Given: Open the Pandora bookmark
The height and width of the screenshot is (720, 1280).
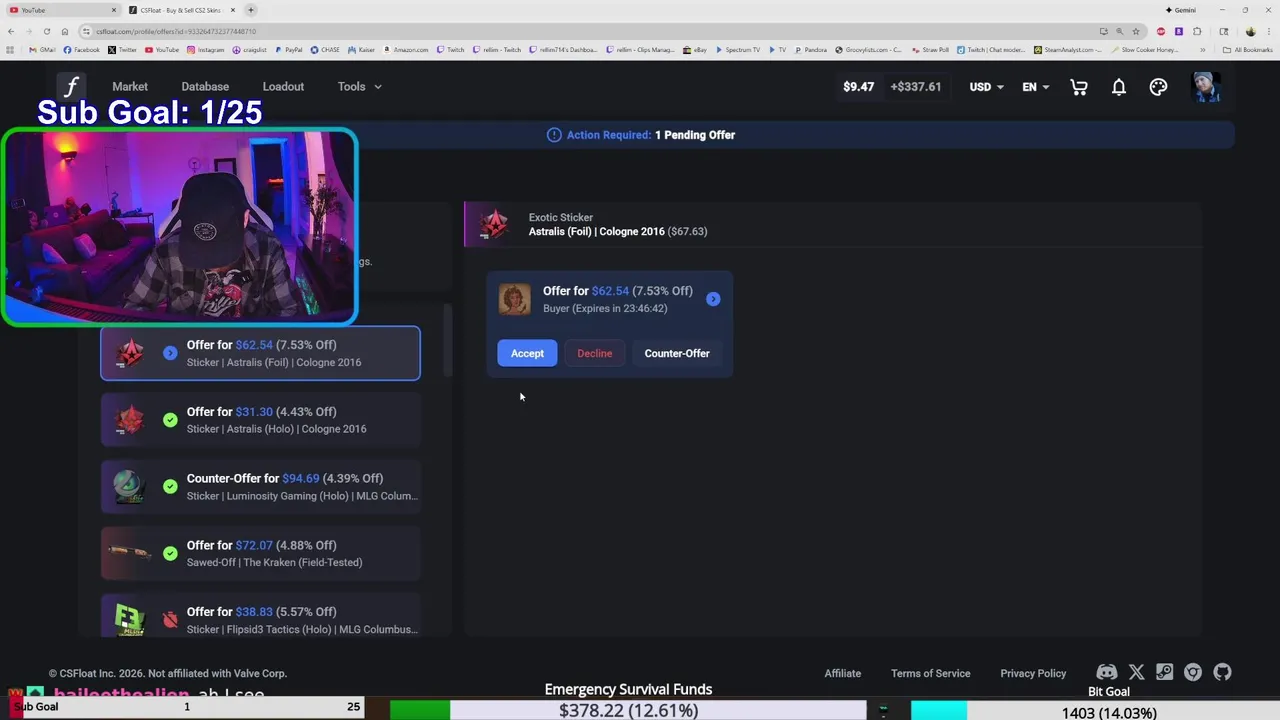Looking at the screenshot, I should click(810, 50).
